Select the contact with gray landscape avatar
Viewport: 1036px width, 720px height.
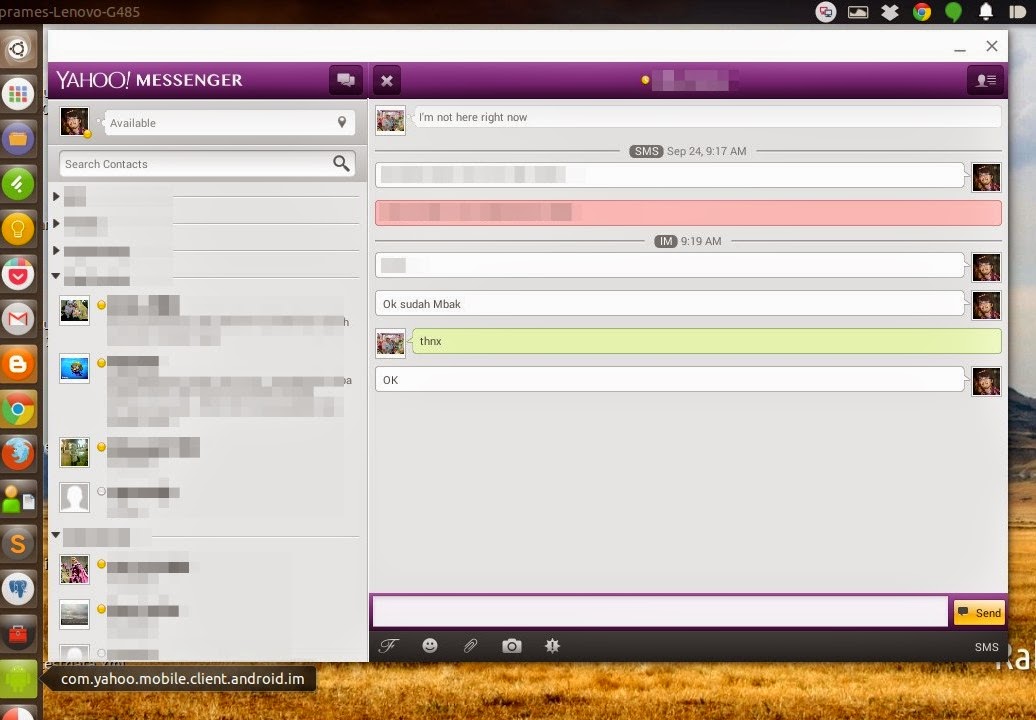coord(205,614)
